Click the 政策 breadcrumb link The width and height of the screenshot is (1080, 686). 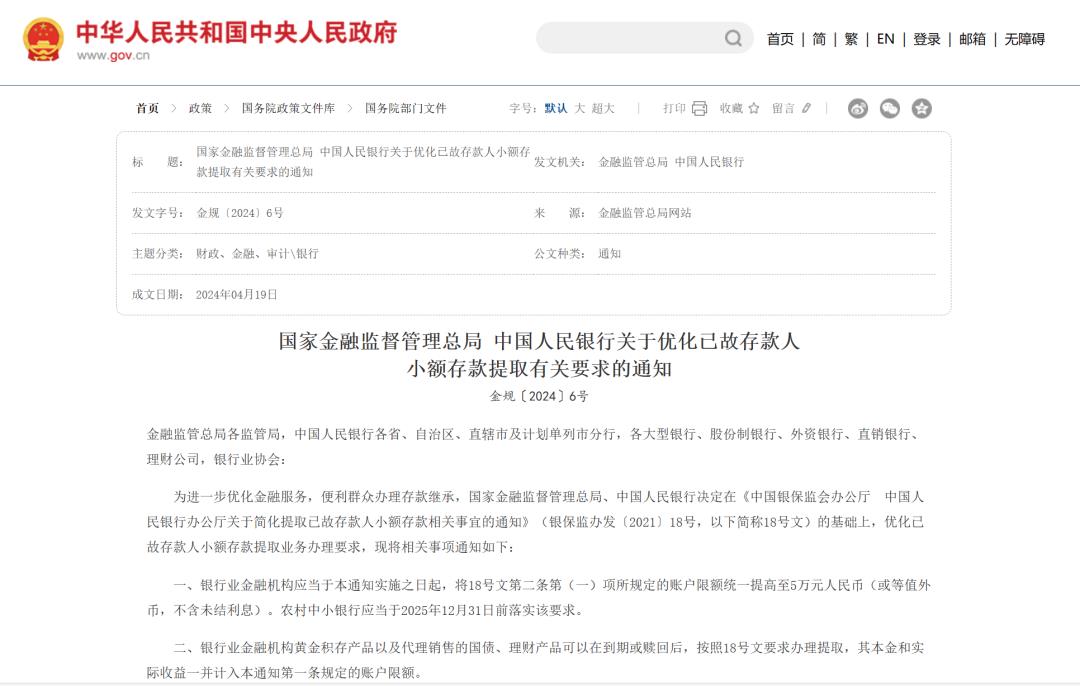[x=200, y=108]
